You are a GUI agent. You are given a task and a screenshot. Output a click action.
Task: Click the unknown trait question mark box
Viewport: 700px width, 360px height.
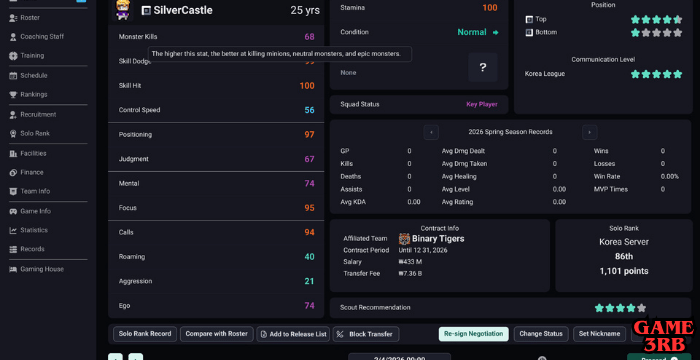483,67
